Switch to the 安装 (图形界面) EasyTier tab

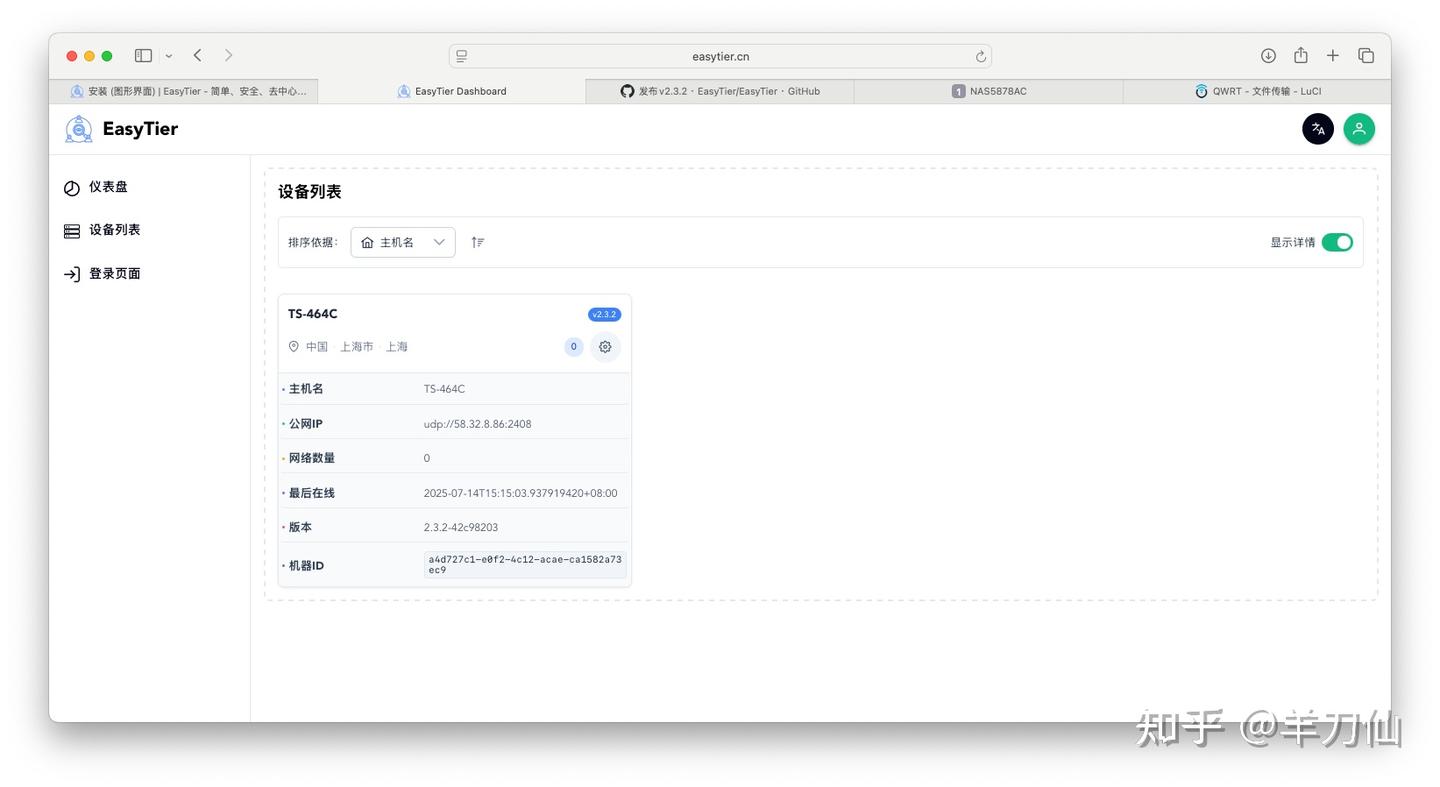point(184,91)
